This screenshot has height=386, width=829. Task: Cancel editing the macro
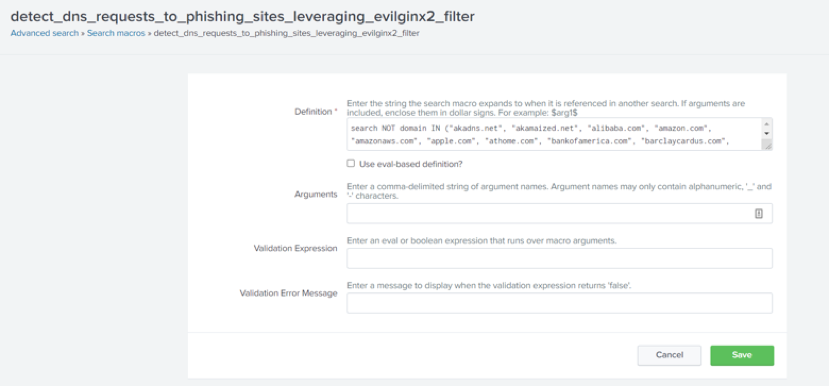(669, 355)
